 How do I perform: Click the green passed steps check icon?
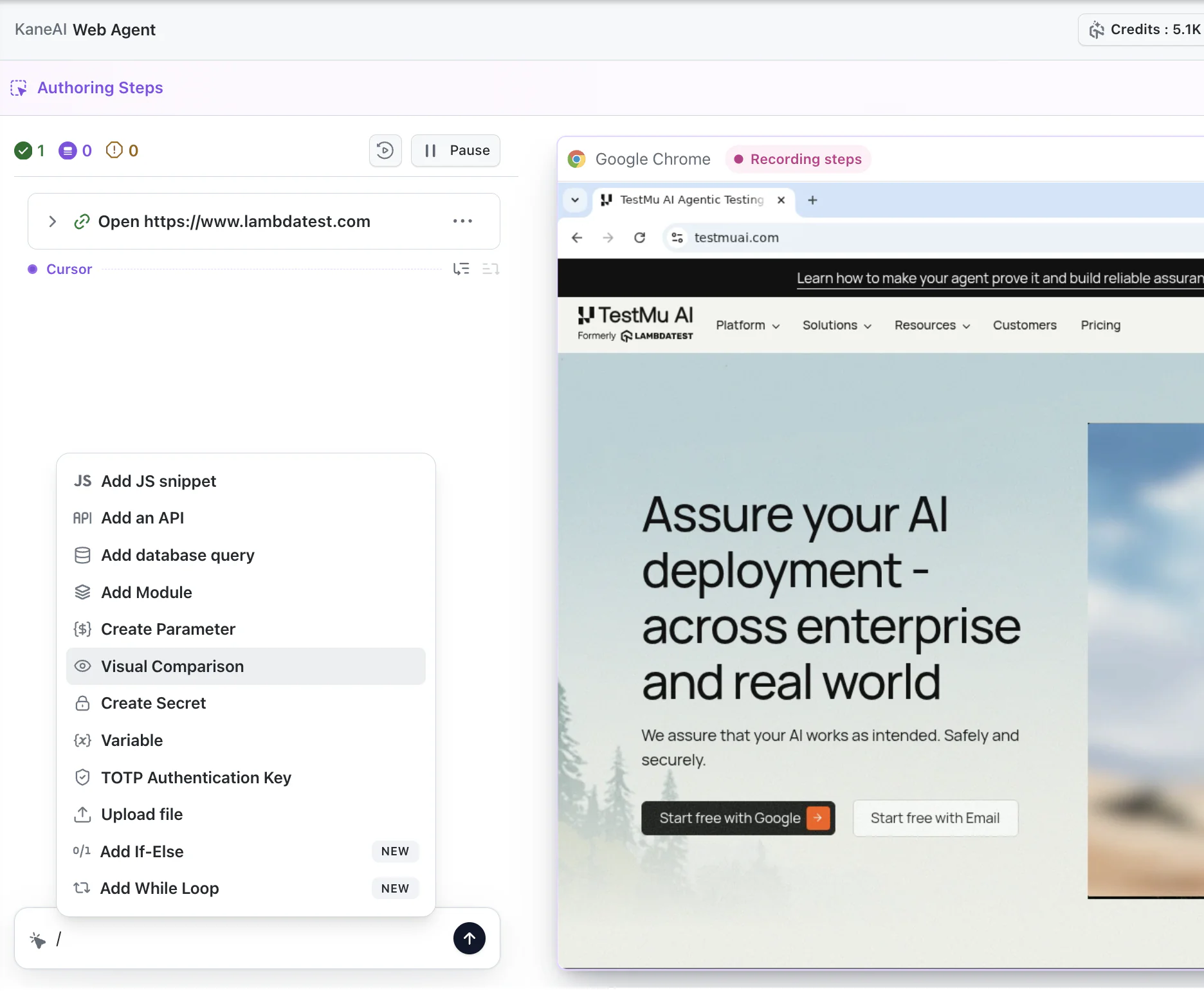coord(23,150)
